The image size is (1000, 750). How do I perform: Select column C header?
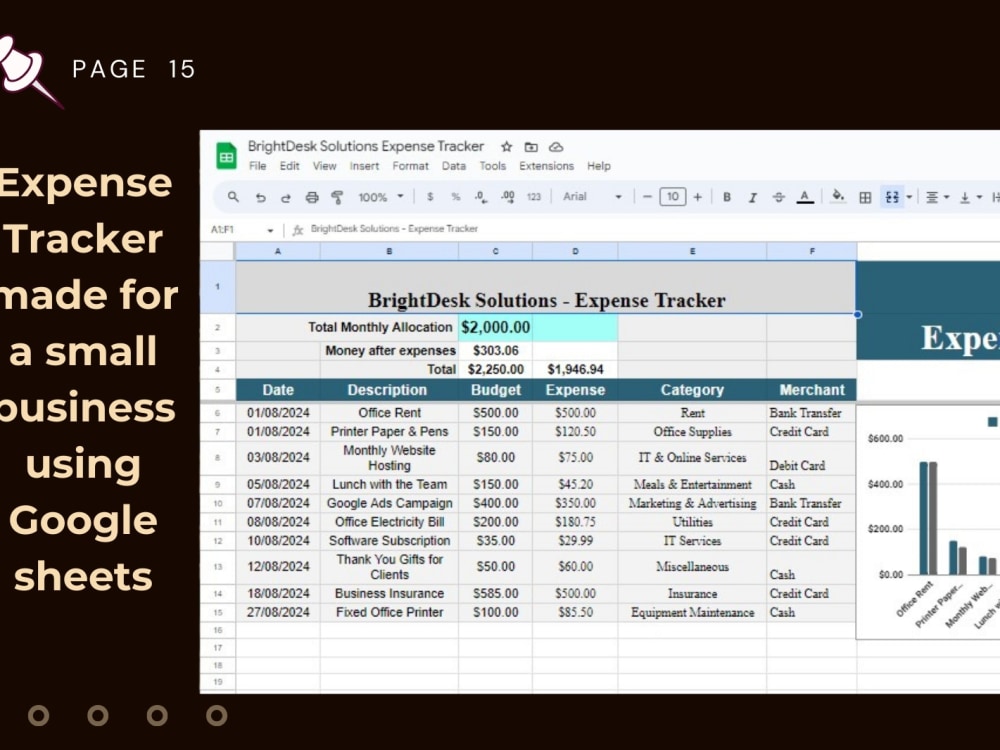pos(495,251)
